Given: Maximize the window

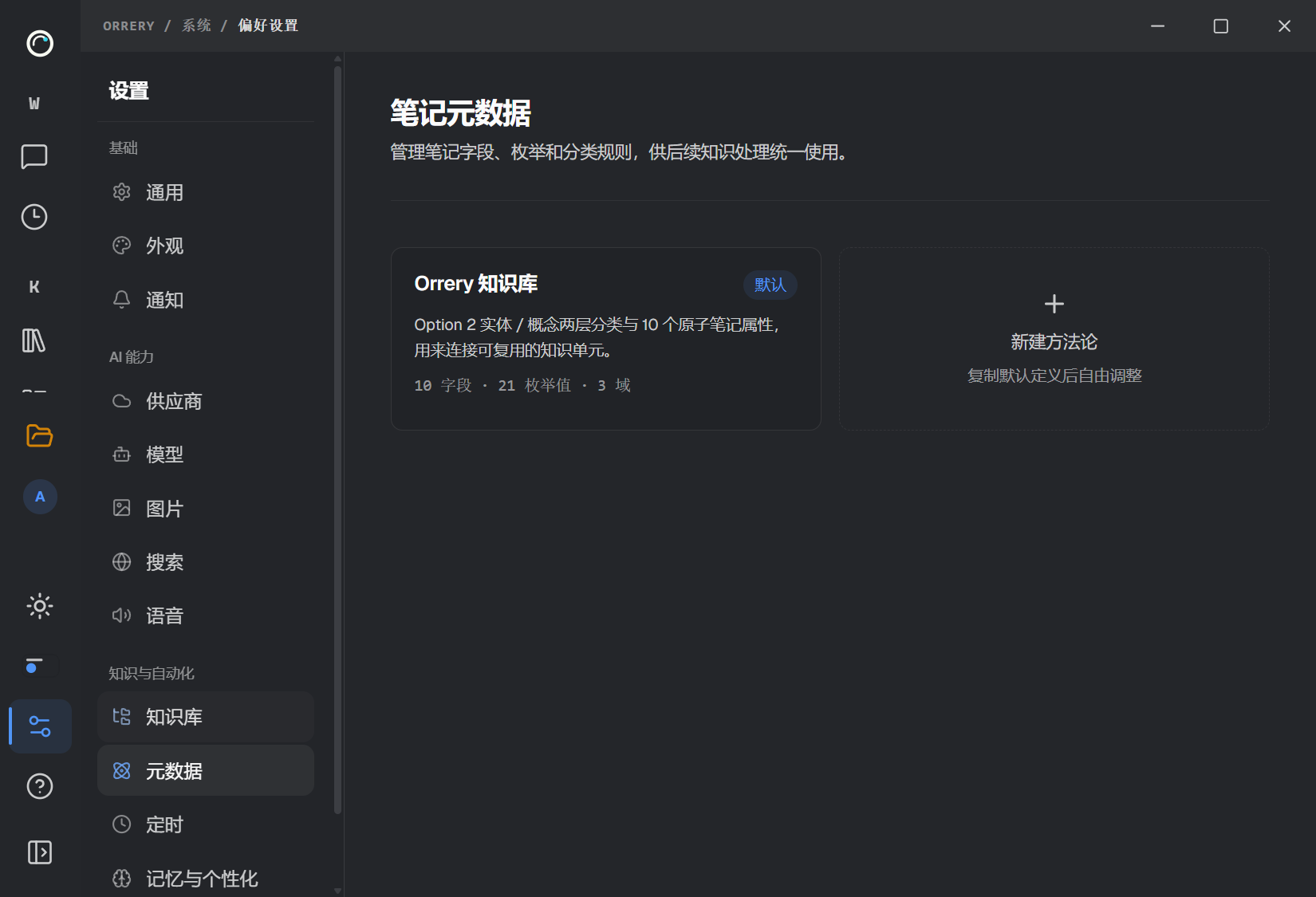Looking at the screenshot, I should click(x=1220, y=26).
